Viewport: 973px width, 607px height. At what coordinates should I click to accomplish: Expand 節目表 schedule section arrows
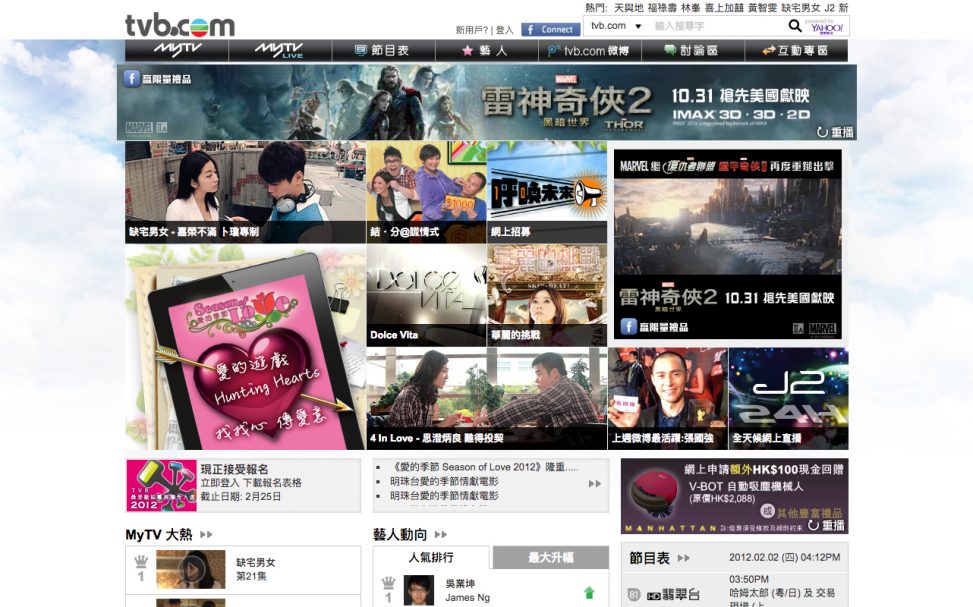coord(684,558)
